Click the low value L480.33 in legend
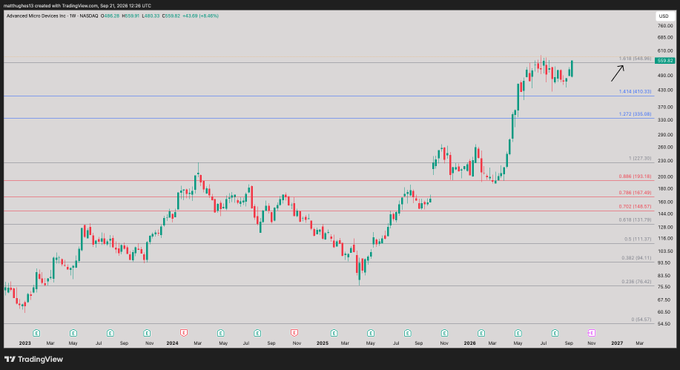This screenshot has height=370, width=680. [151, 16]
